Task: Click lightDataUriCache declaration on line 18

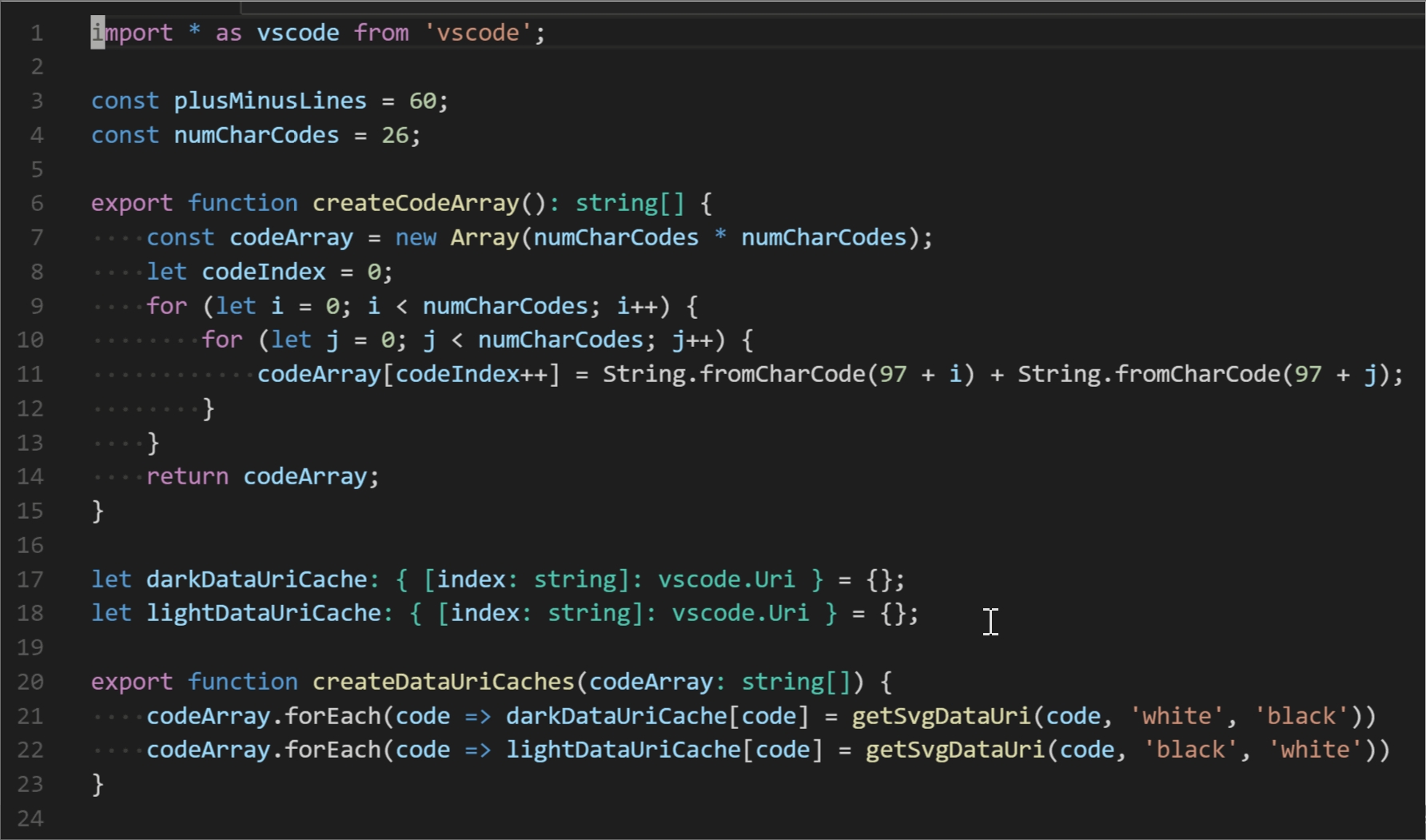Action: tap(264, 613)
